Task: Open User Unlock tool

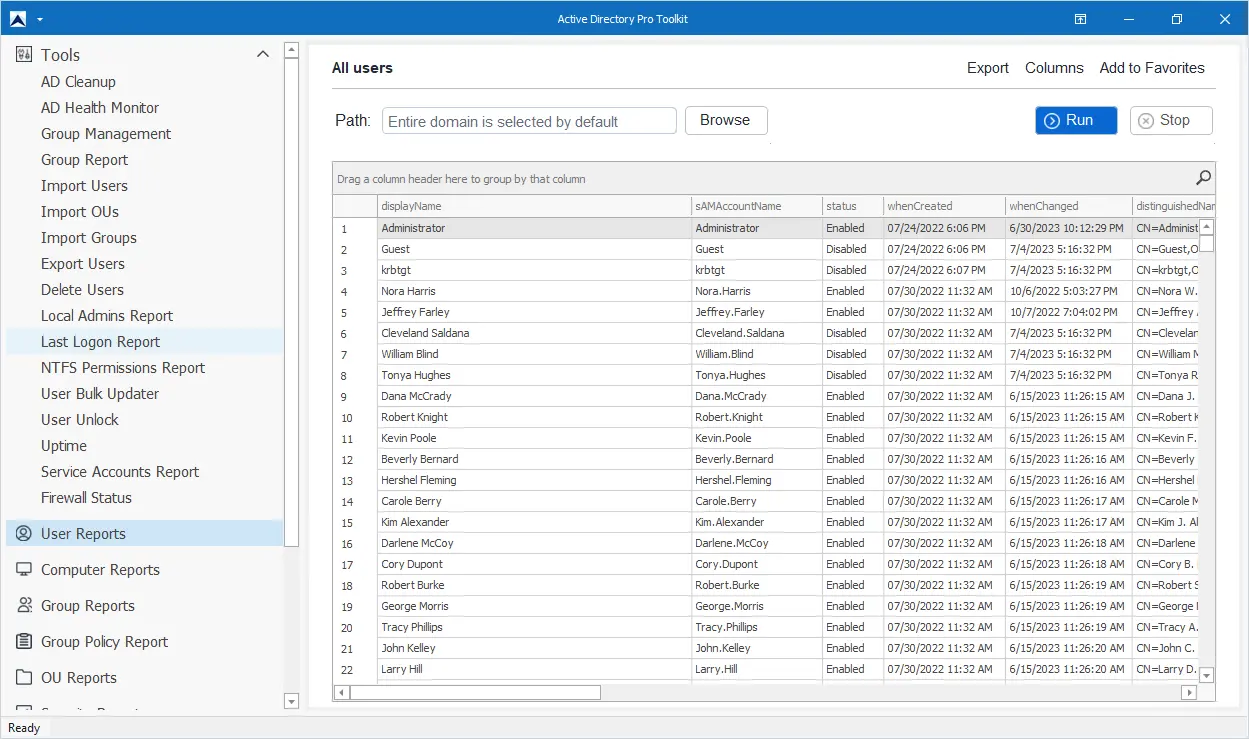Action: point(80,420)
